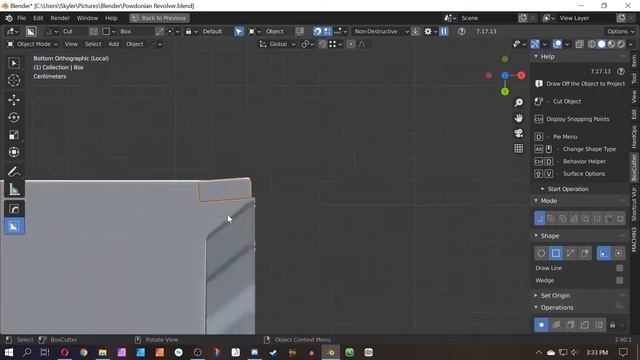The width and height of the screenshot is (640, 360).
Task: Toggle proportional editing button
Action: (x=351, y=44)
